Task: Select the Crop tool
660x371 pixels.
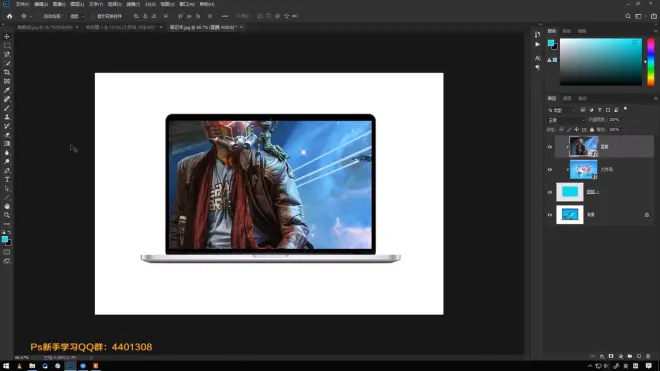Action: pos(7,72)
